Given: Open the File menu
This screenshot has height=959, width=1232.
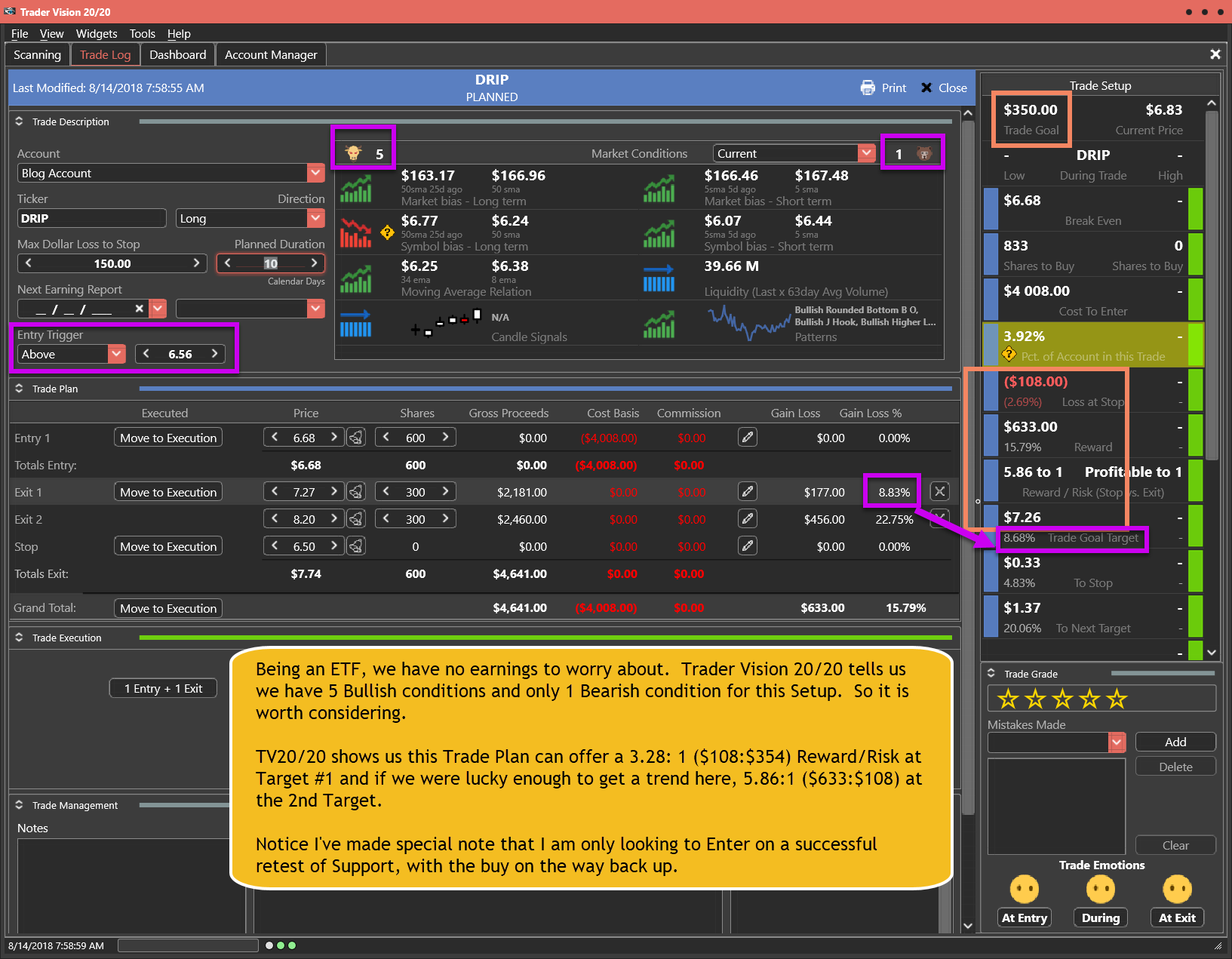Looking at the screenshot, I should (x=20, y=33).
